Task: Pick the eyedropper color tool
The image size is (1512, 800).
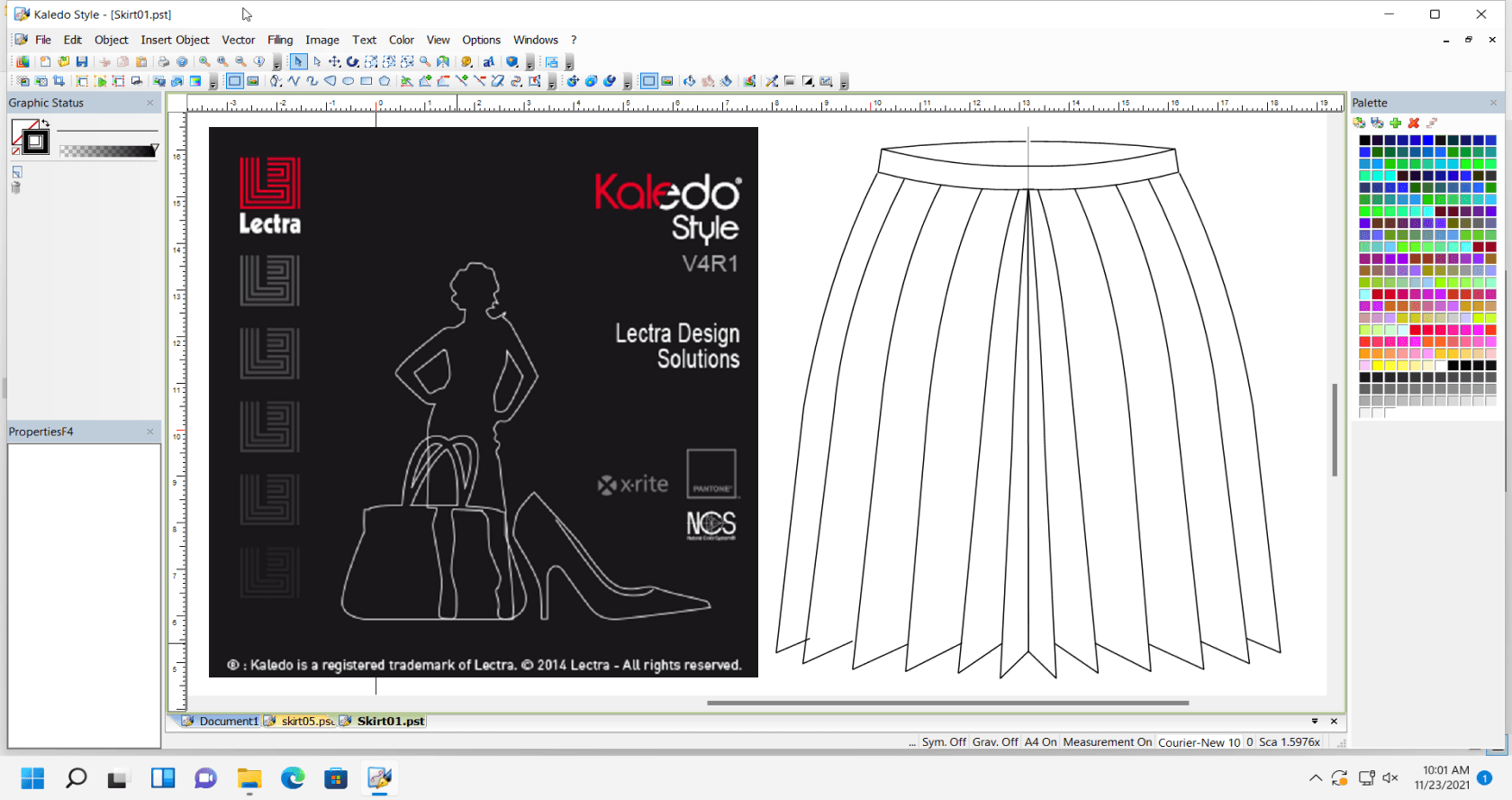Action: [x=772, y=81]
